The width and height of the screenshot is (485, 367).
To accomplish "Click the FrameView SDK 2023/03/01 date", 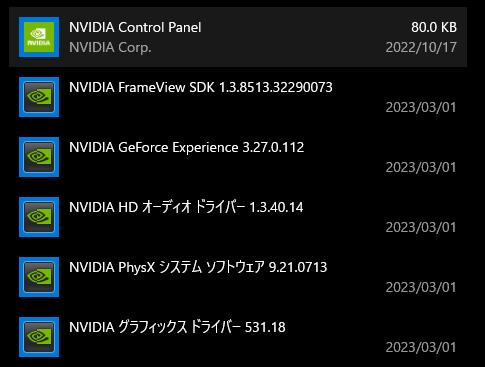I will point(421,107).
